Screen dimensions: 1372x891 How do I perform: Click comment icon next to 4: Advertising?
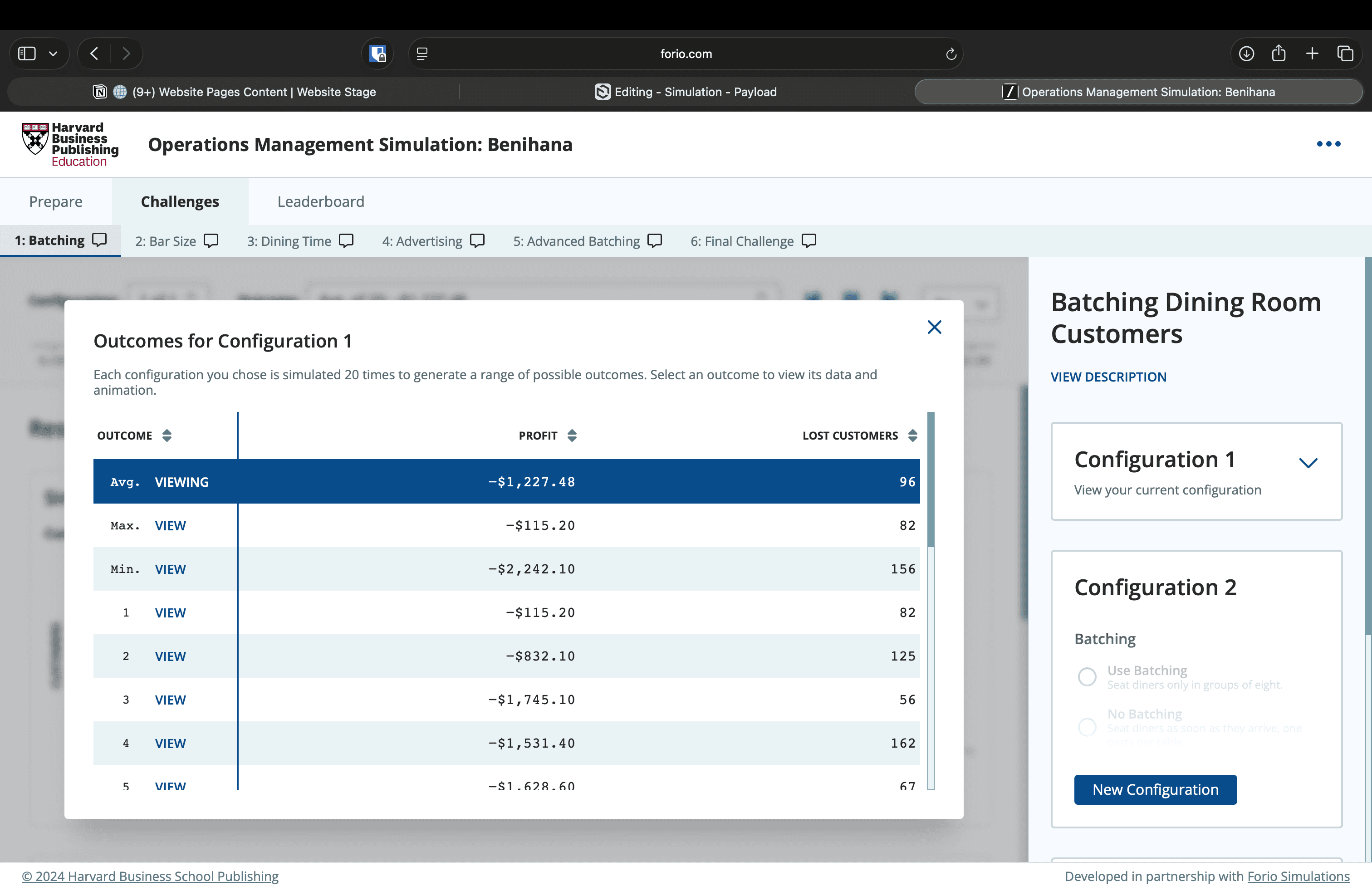[x=477, y=240]
